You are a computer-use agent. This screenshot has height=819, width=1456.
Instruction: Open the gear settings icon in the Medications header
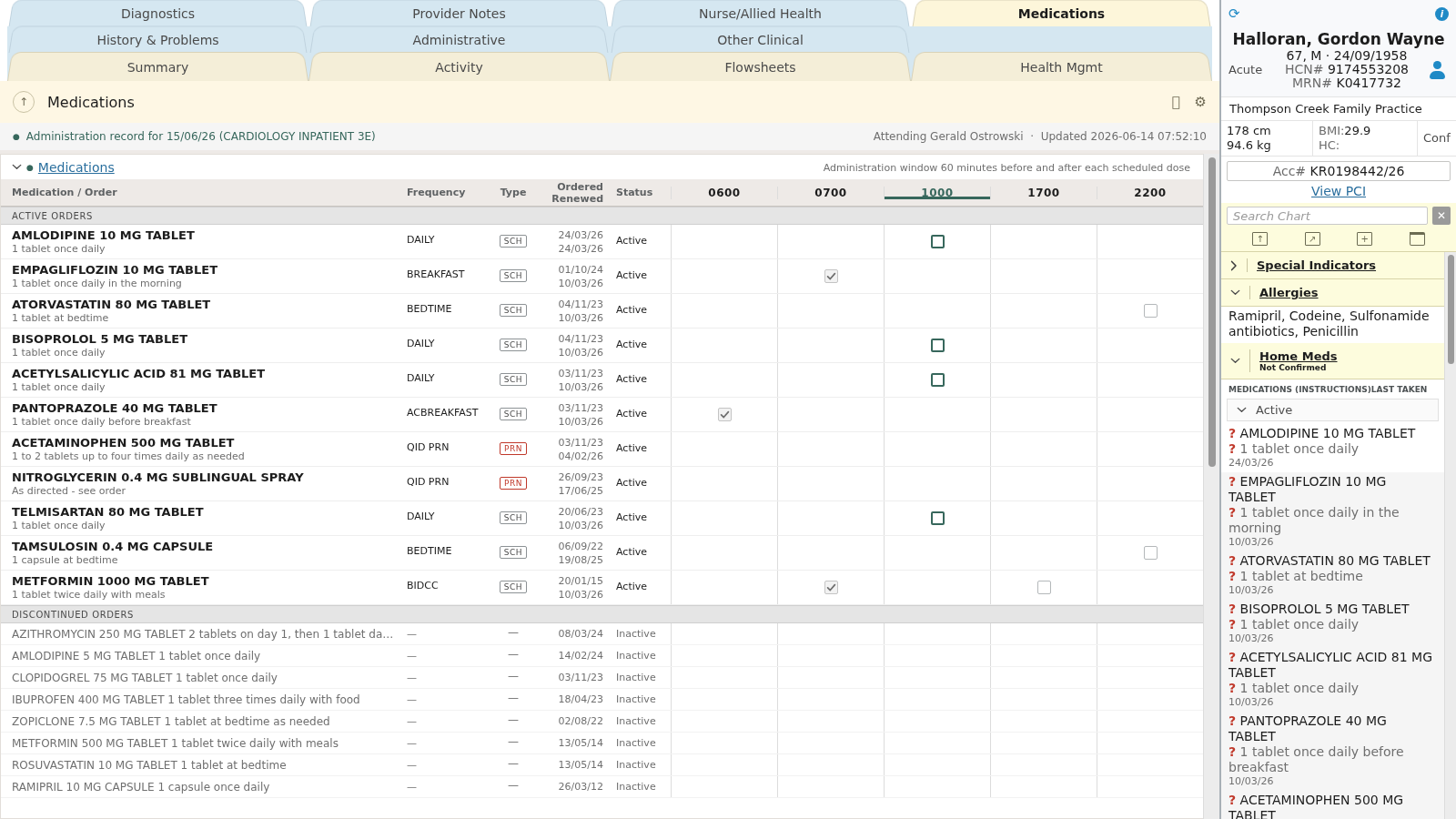pos(1200,102)
